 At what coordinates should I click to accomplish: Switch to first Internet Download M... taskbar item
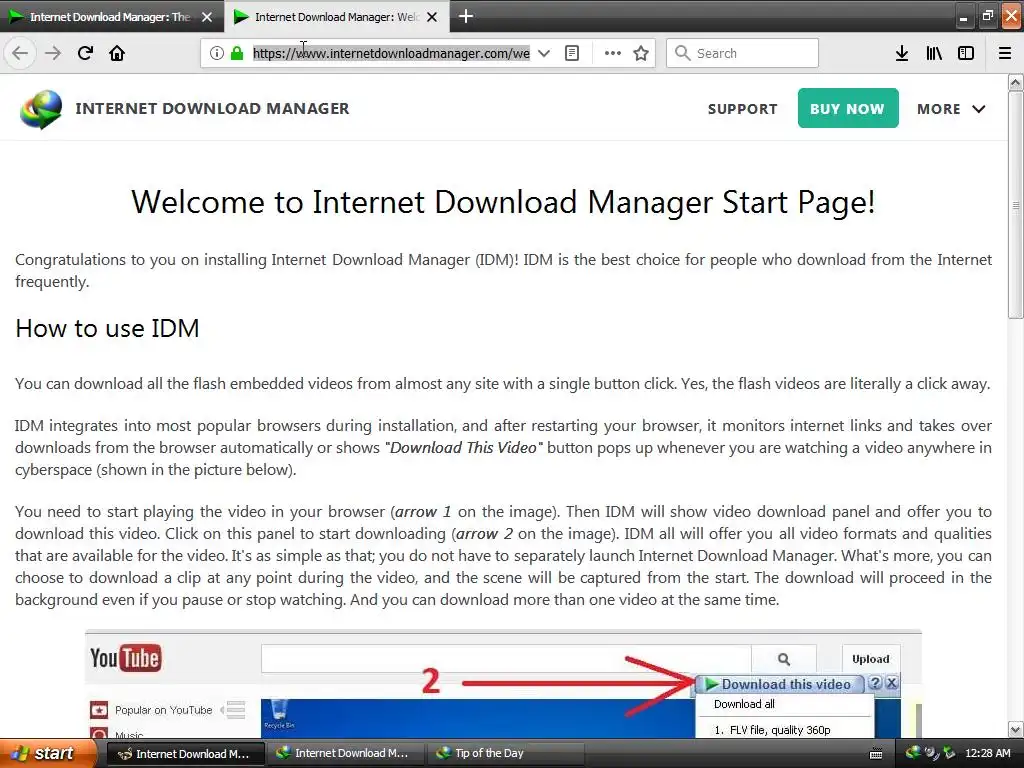click(185, 754)
